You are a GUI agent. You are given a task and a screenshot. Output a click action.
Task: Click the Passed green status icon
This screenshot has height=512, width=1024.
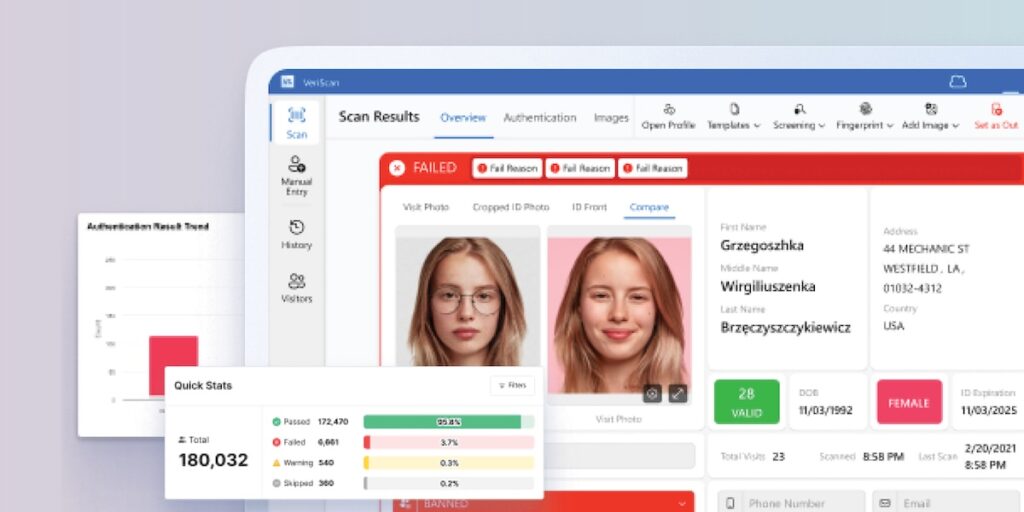(x=276, y=422)
